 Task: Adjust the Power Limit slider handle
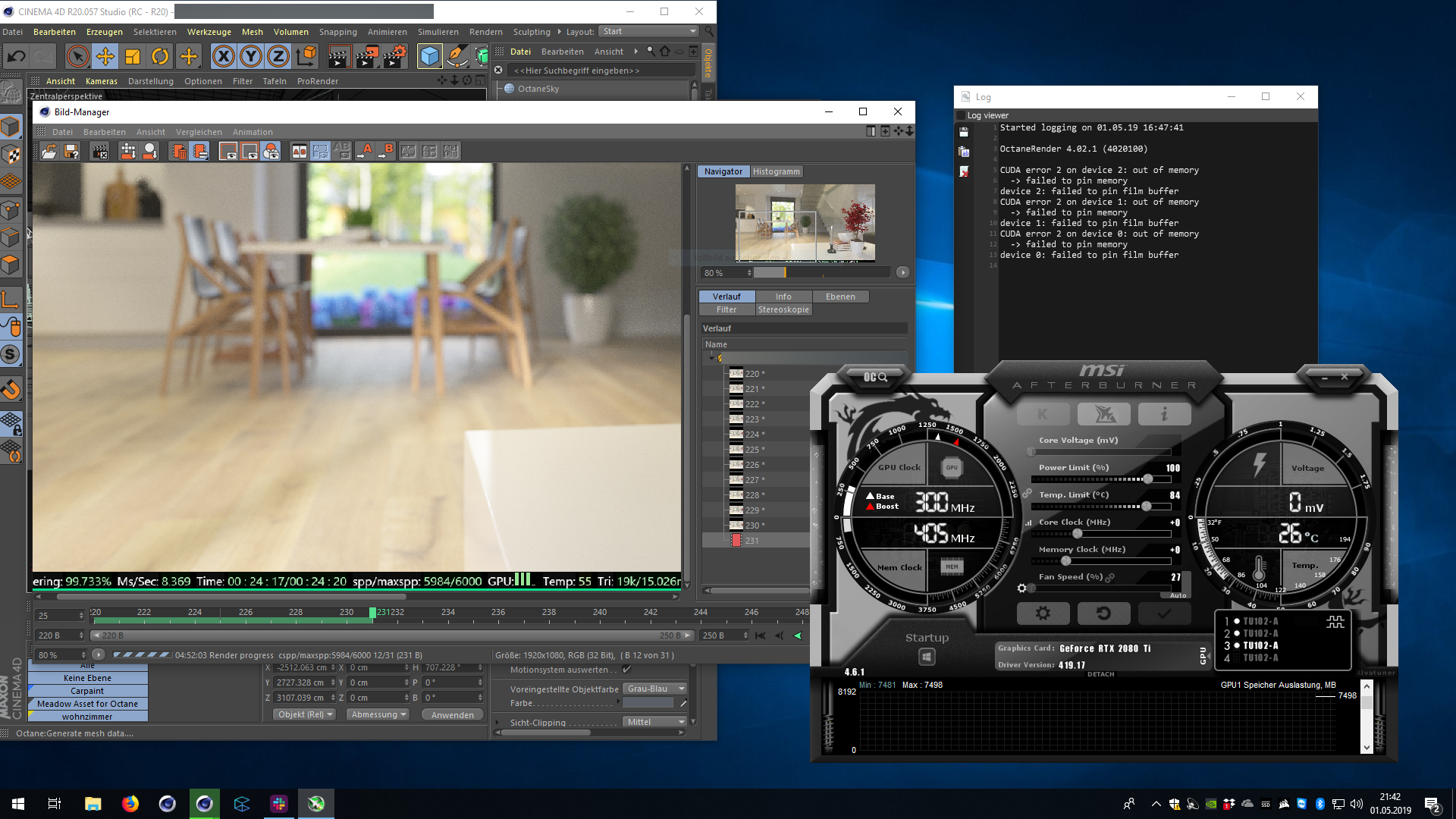pos(1148,479)
